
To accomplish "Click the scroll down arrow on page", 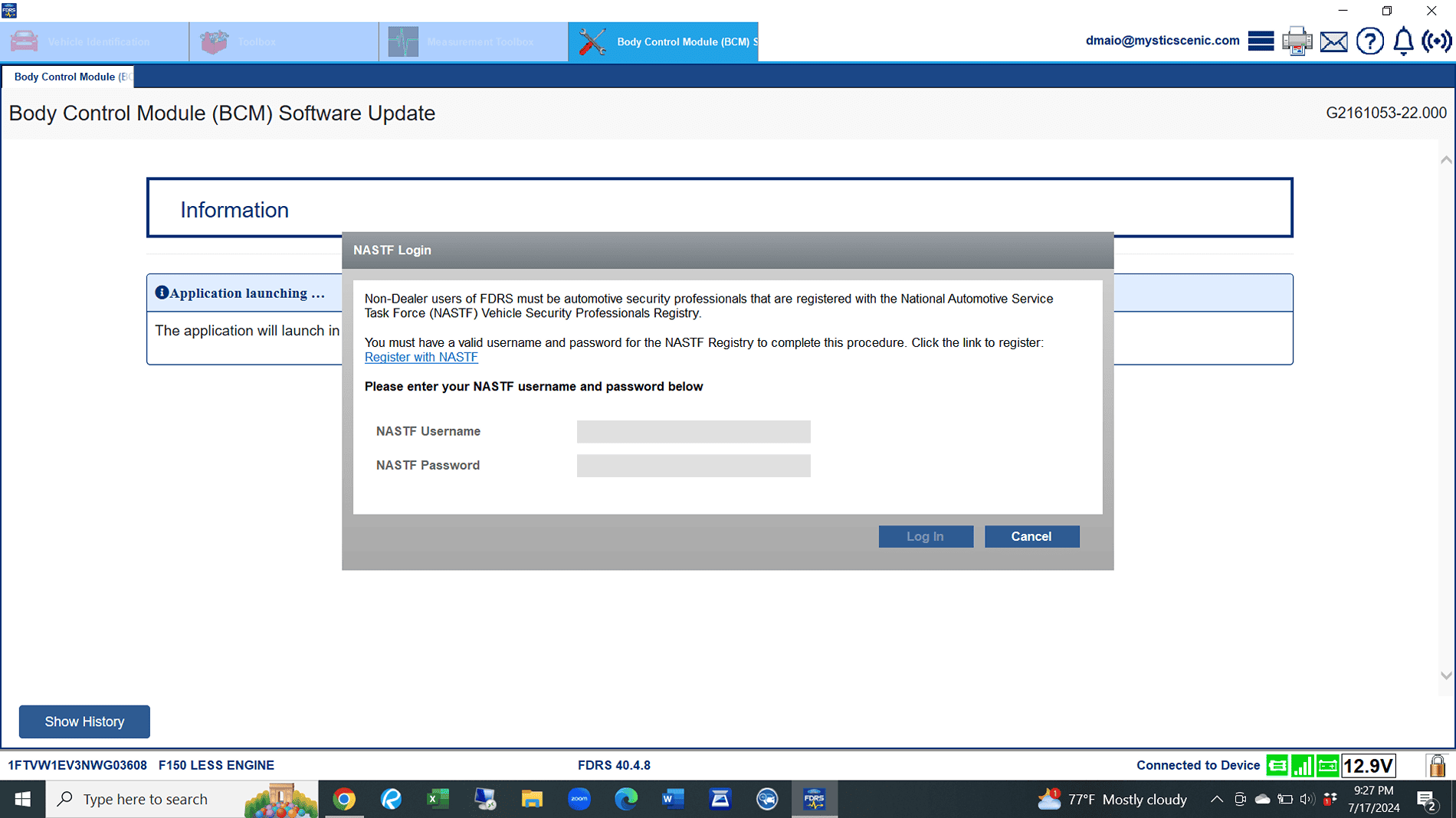I will coord(1446,676).
